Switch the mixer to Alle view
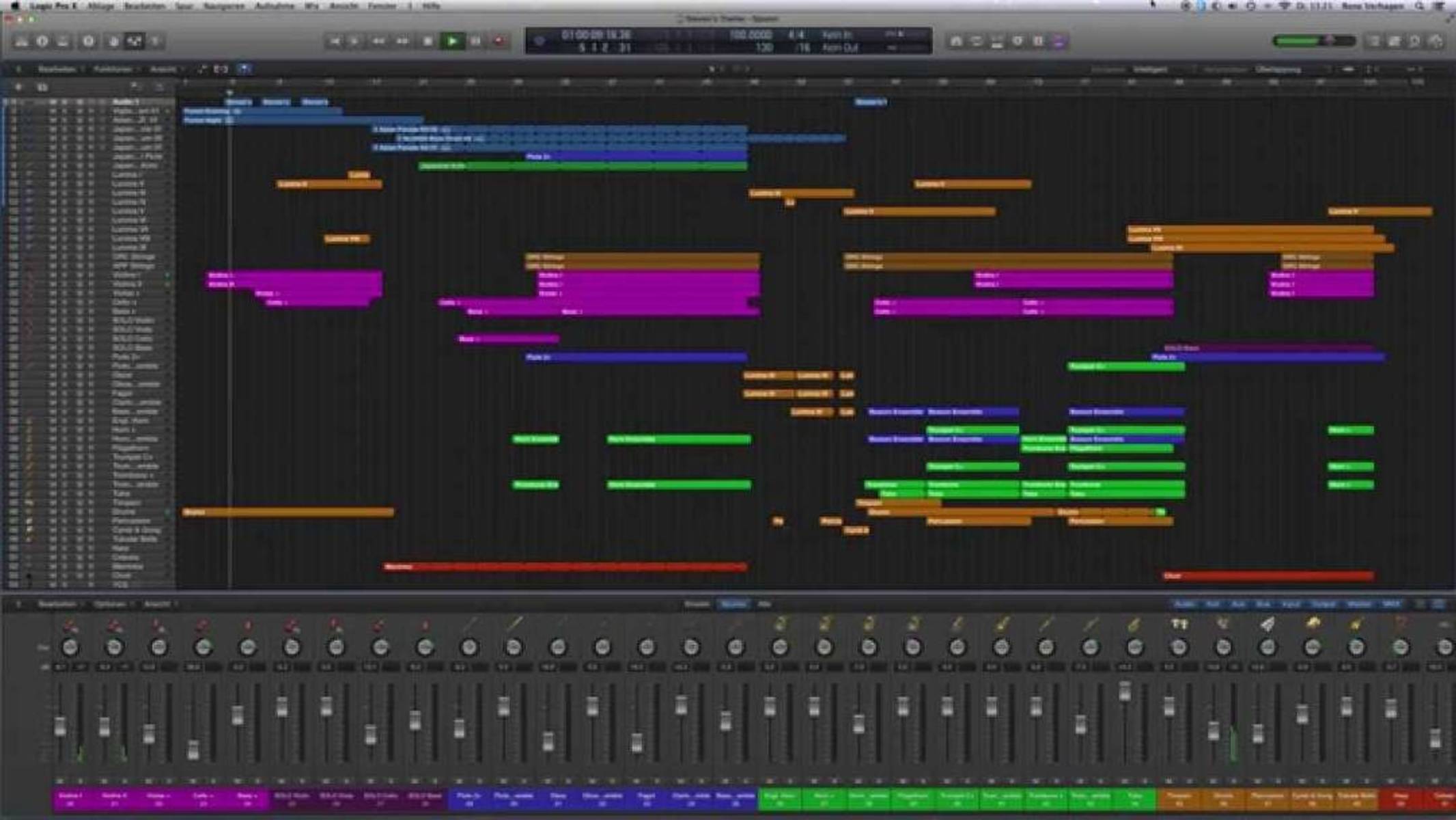Screen dimensions: 1456x820 [764, 604]
